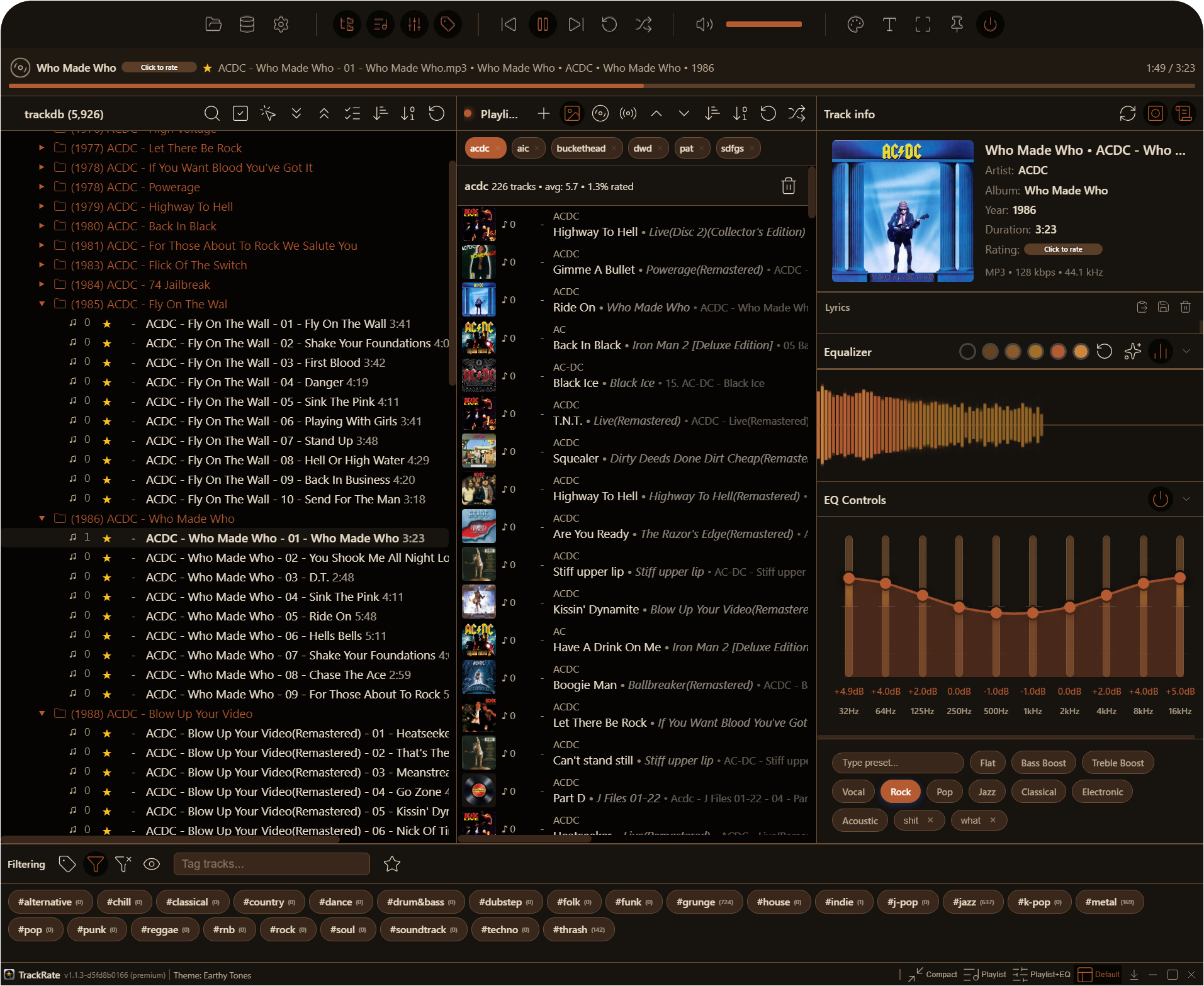Enable shuffle playback in the transport bar
The width and height of the screenshot is (1204, 986).
pyautogui.click(x=643, y=25)
